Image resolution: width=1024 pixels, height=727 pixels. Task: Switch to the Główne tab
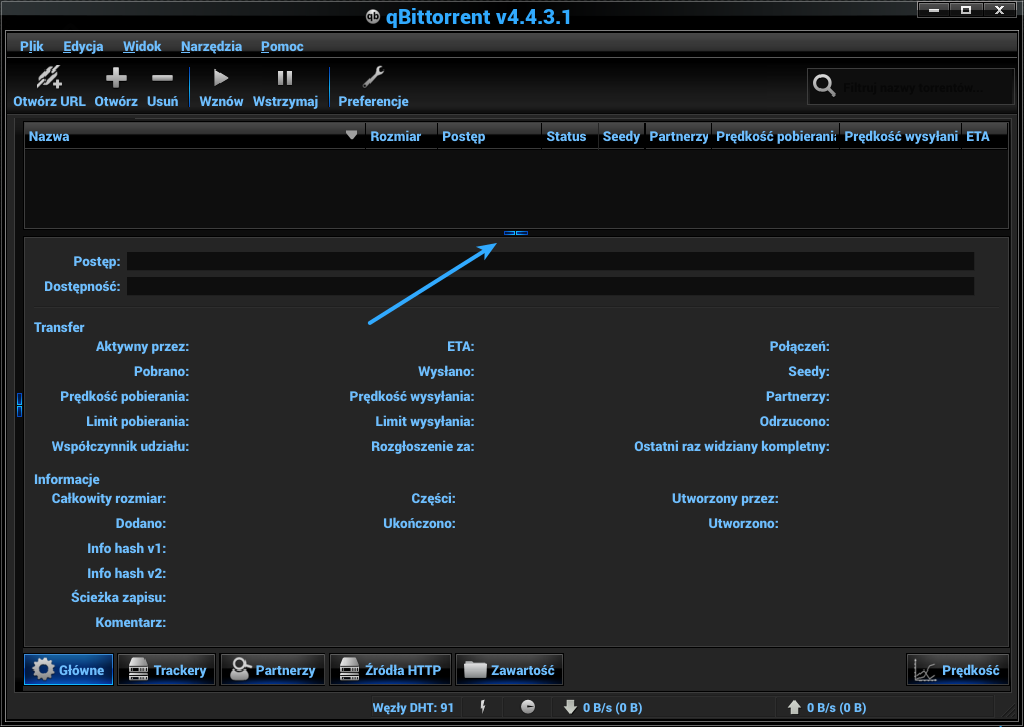coord(69,670)
